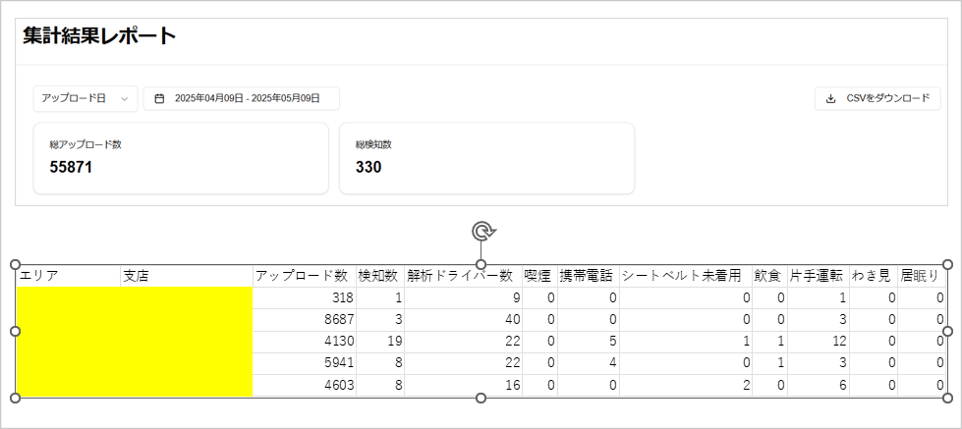Open the date range picker field
Screen dimensions: 962x429
pos(241,98)
